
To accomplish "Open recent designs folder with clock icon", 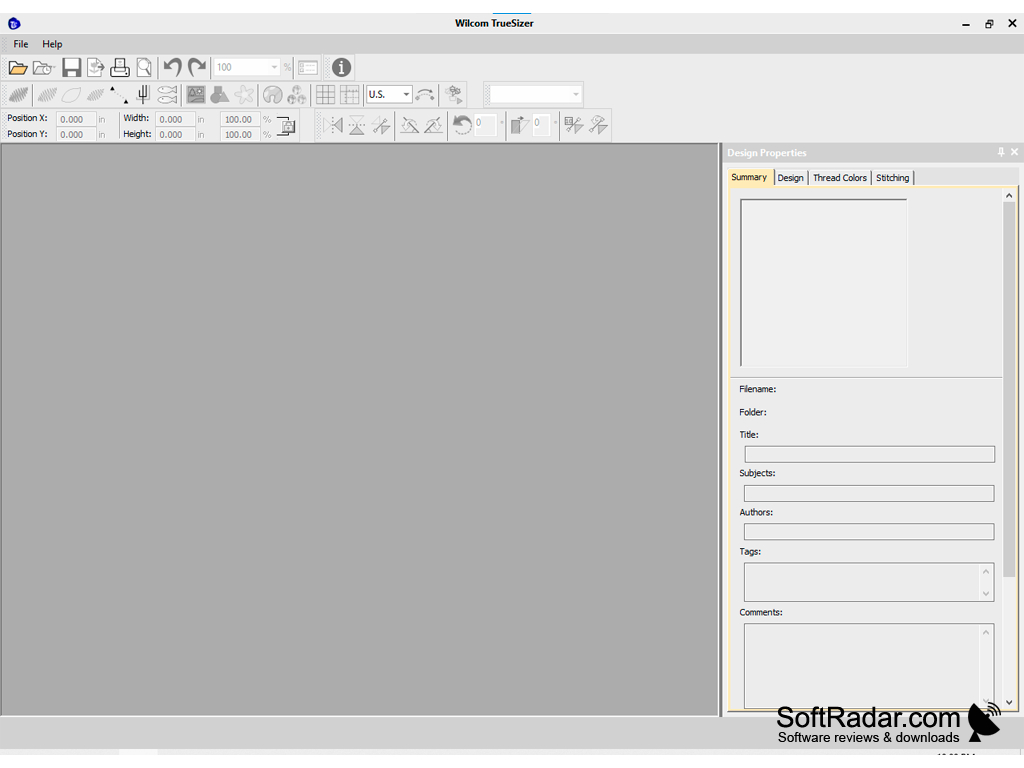I will pos(44,67).
